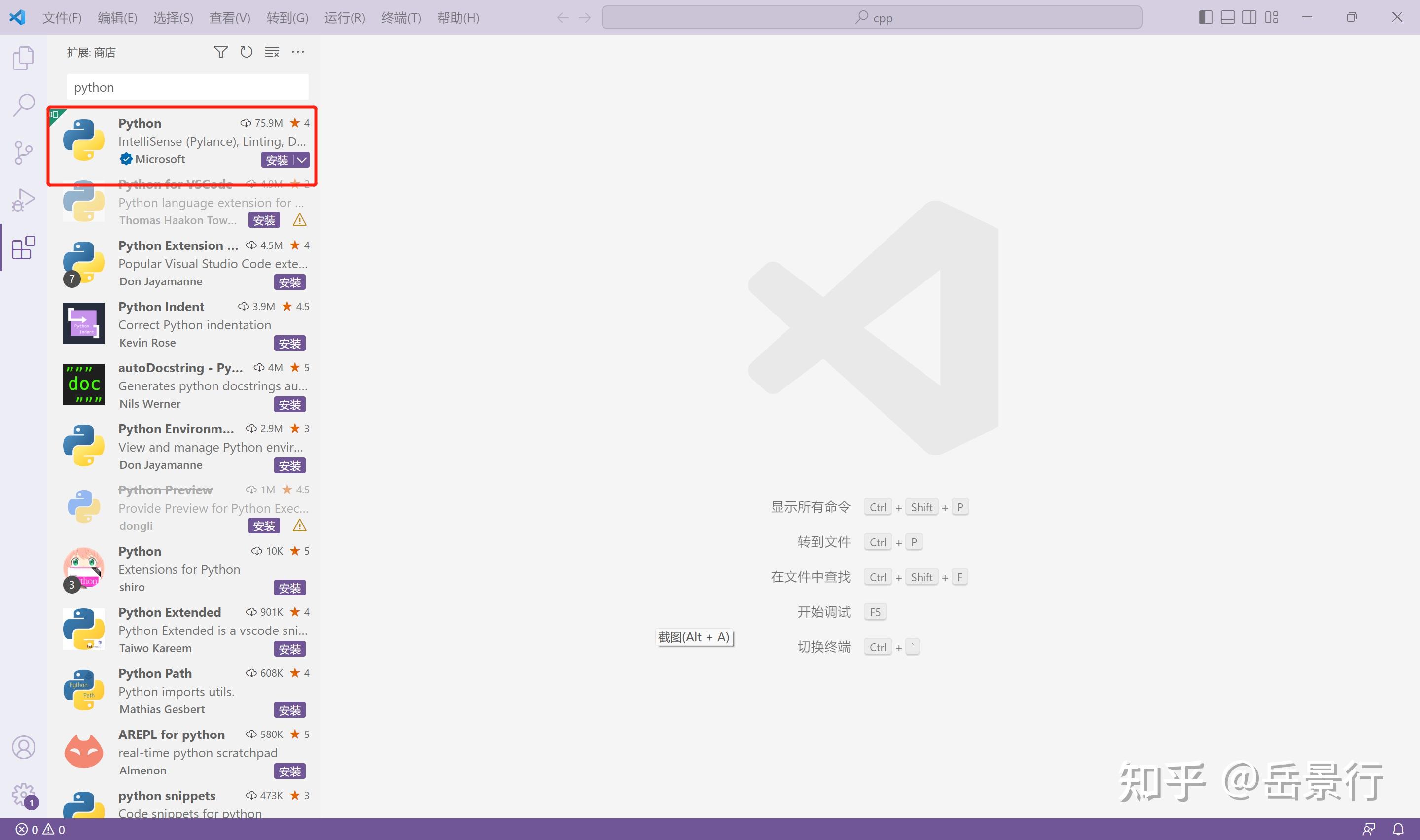Open the install options dropdown for Python extension

(302, 160)
